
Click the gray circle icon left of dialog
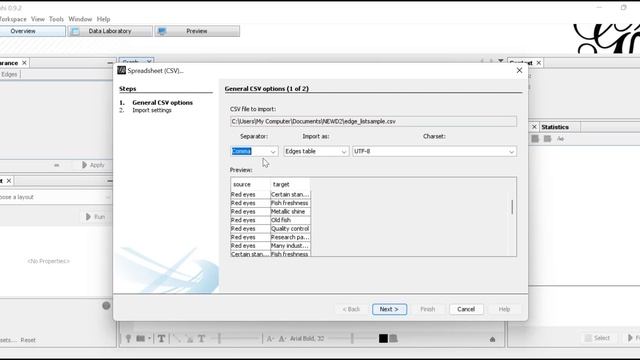pos(106,306)
